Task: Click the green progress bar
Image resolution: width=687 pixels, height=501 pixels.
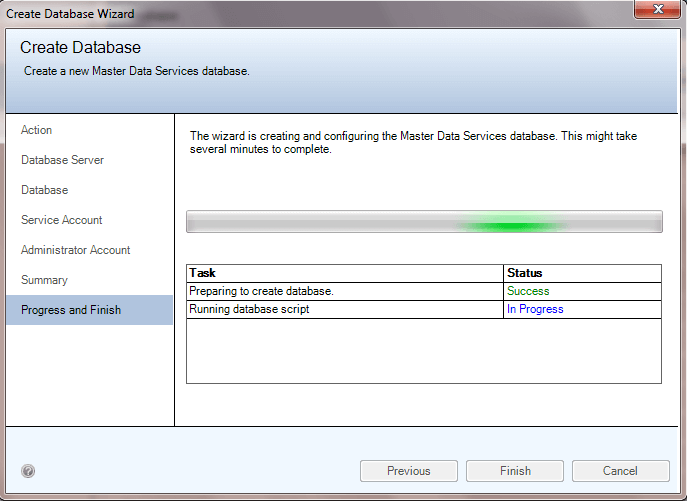Action: tap(424, 221)
